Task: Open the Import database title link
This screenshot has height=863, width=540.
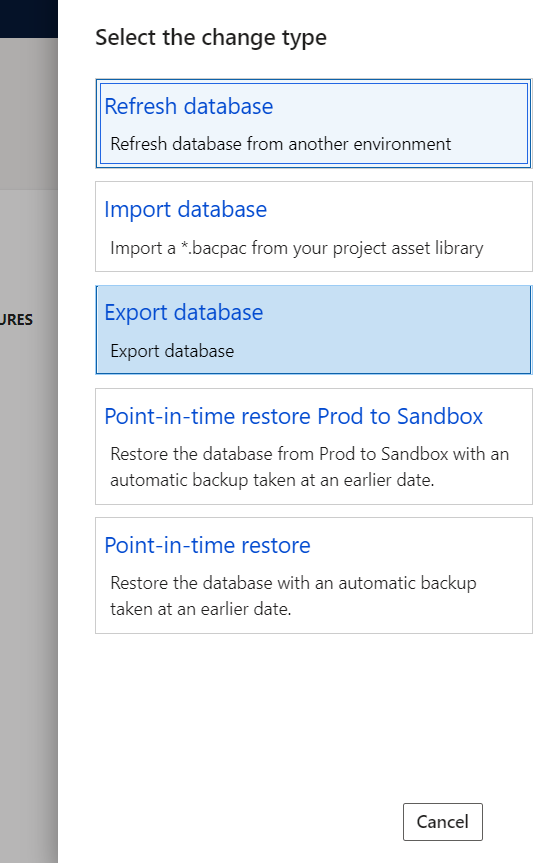Action: tap(186, 210)
